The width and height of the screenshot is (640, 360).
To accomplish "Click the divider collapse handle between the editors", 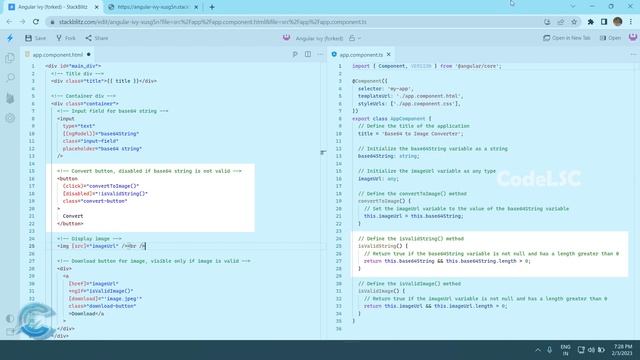I will [x=323, y=152].
